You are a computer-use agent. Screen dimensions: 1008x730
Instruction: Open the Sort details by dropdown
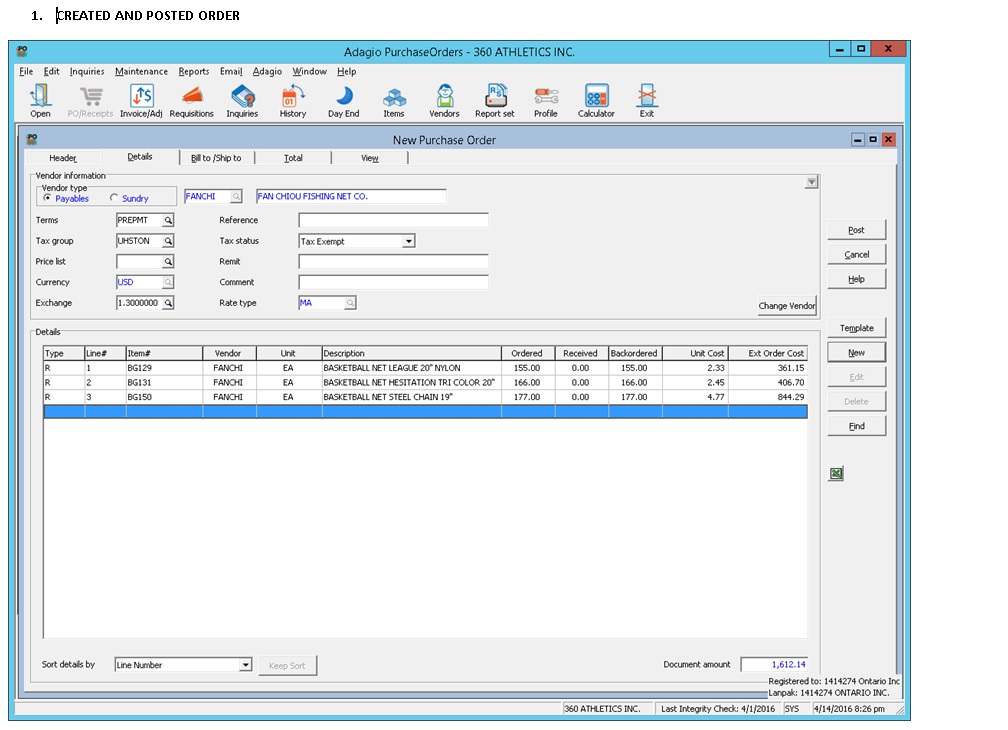[246, 665]
